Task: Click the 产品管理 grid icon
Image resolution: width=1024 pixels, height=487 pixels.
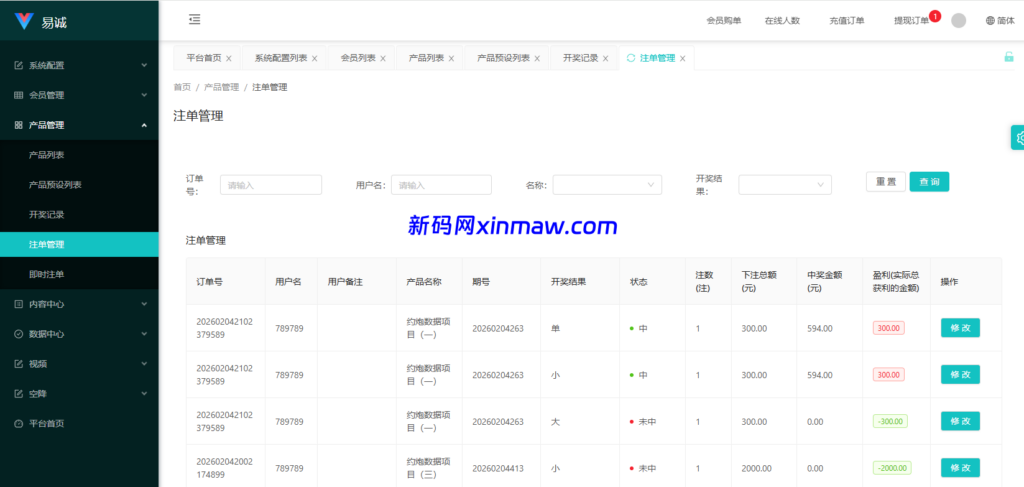Action: (18, 125)
